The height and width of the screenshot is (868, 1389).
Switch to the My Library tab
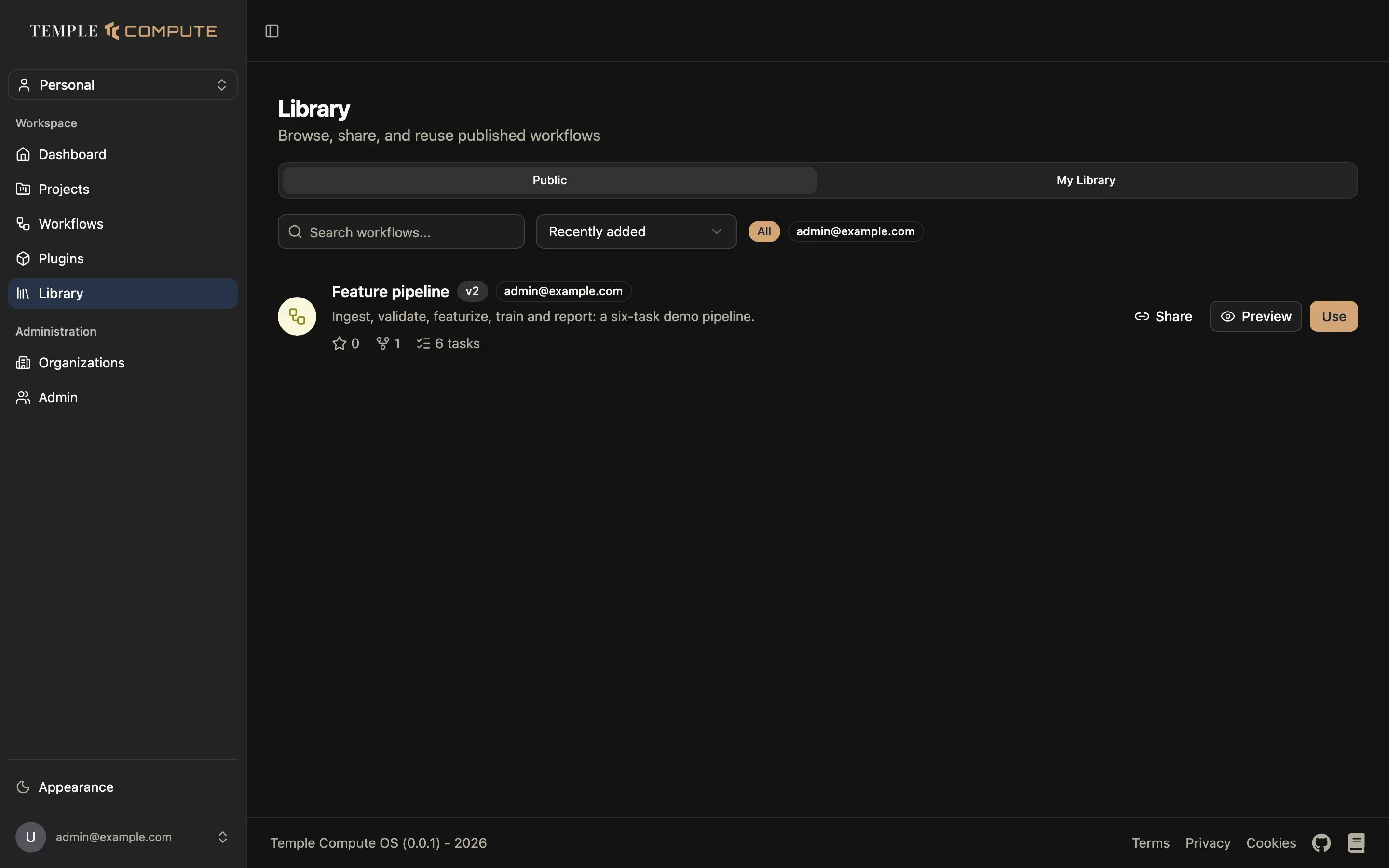click(x=1086, y=180)
